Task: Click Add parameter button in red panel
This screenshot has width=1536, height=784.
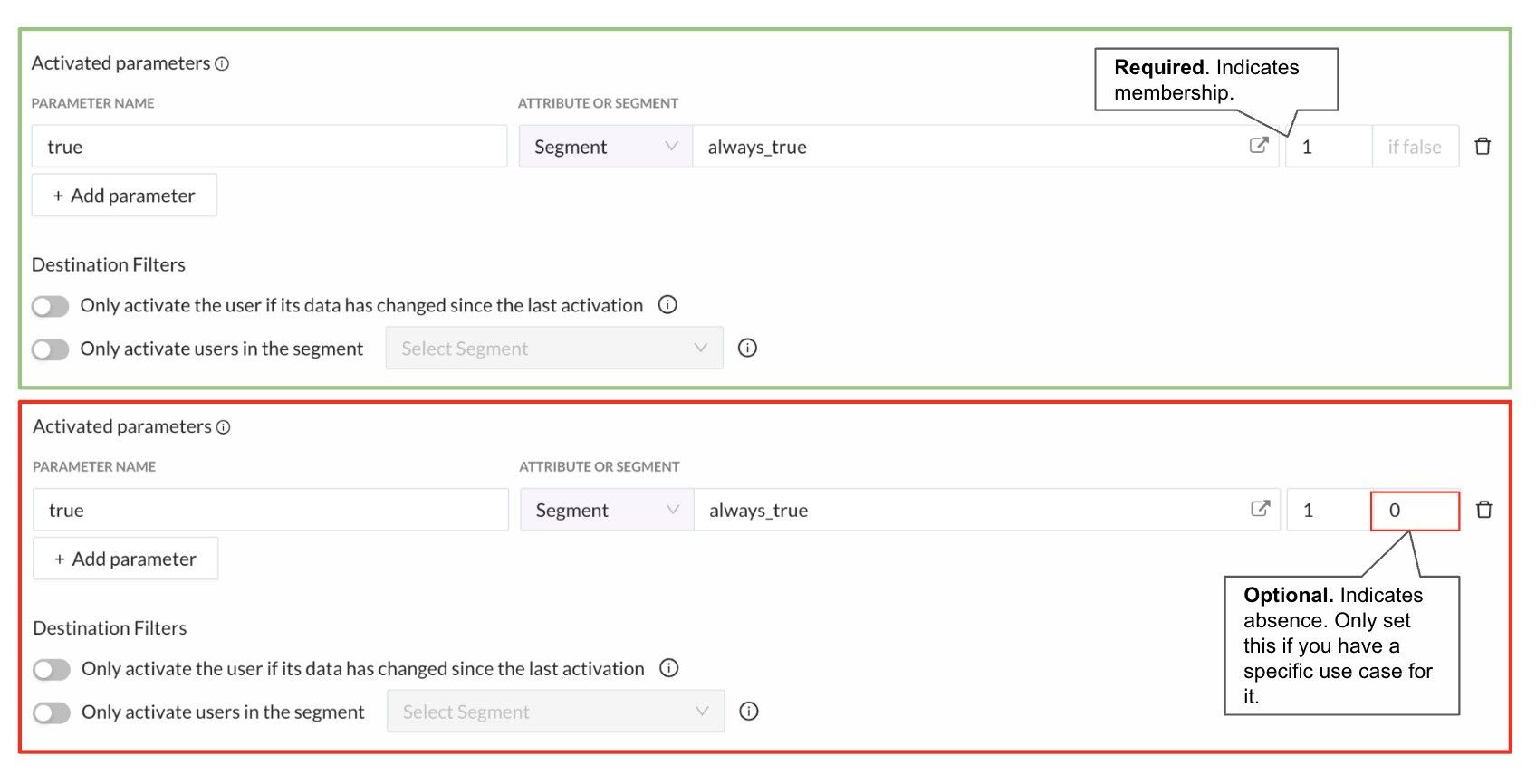Action: 126,559
